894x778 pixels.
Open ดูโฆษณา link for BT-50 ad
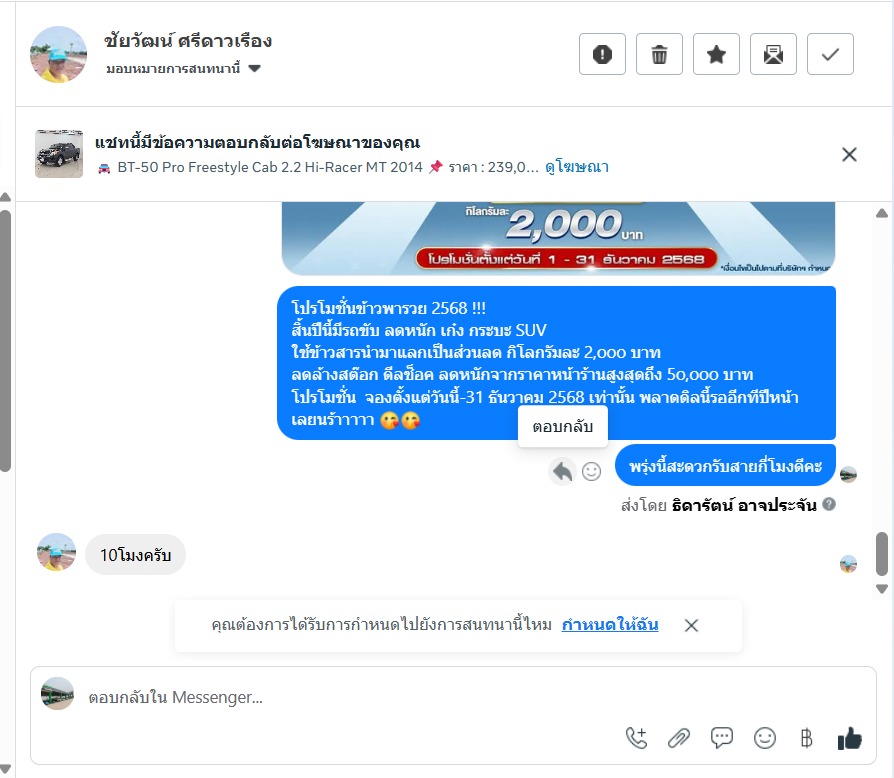click(x=577, y=167)
